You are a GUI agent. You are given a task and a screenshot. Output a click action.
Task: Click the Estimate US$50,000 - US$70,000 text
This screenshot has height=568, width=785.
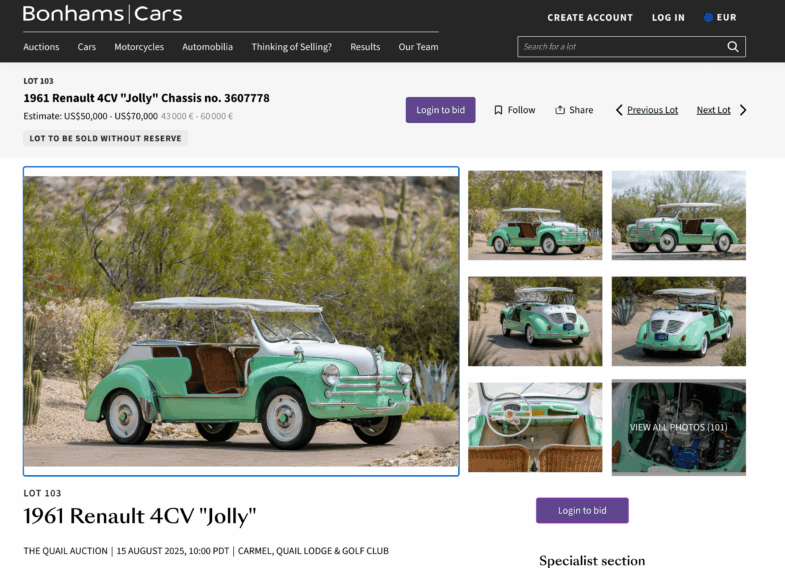click(x=91, y=116)
